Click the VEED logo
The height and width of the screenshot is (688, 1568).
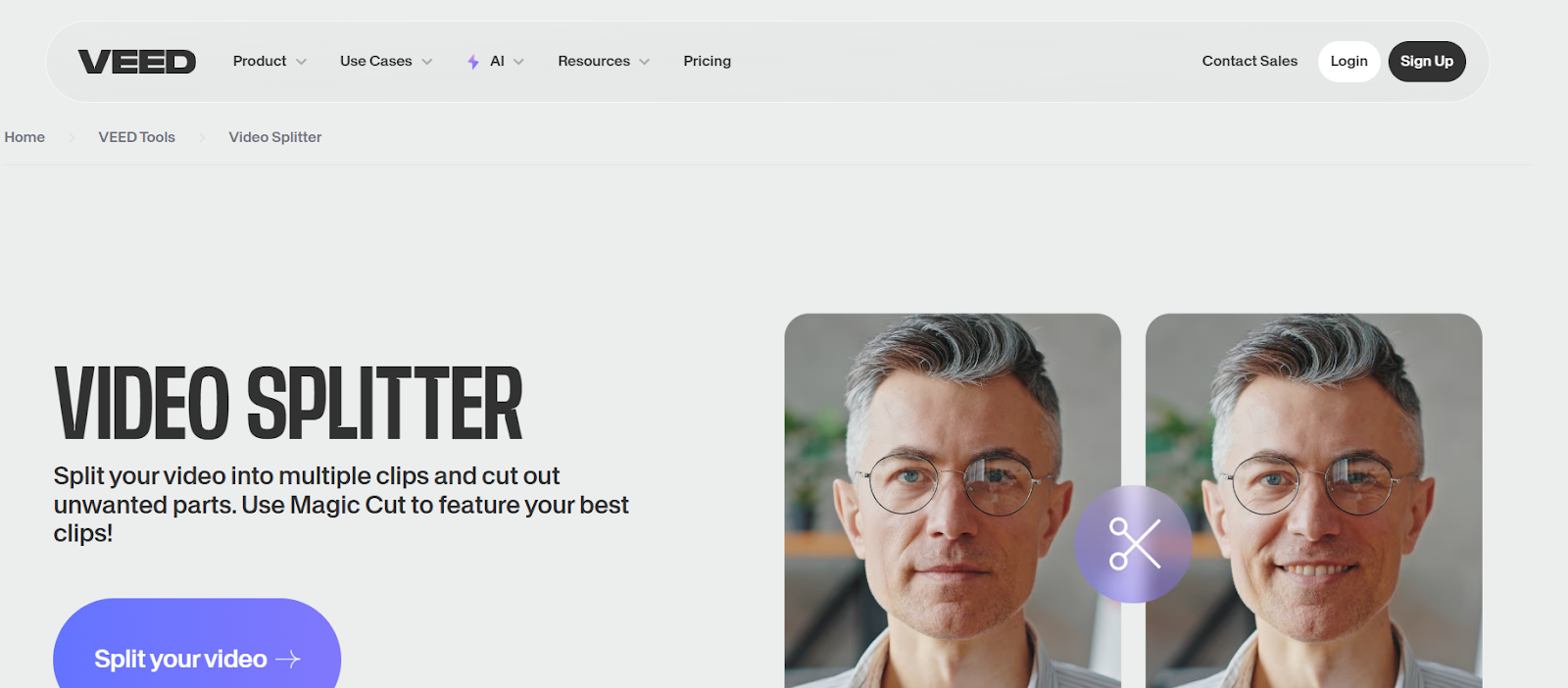coord(137,62)
